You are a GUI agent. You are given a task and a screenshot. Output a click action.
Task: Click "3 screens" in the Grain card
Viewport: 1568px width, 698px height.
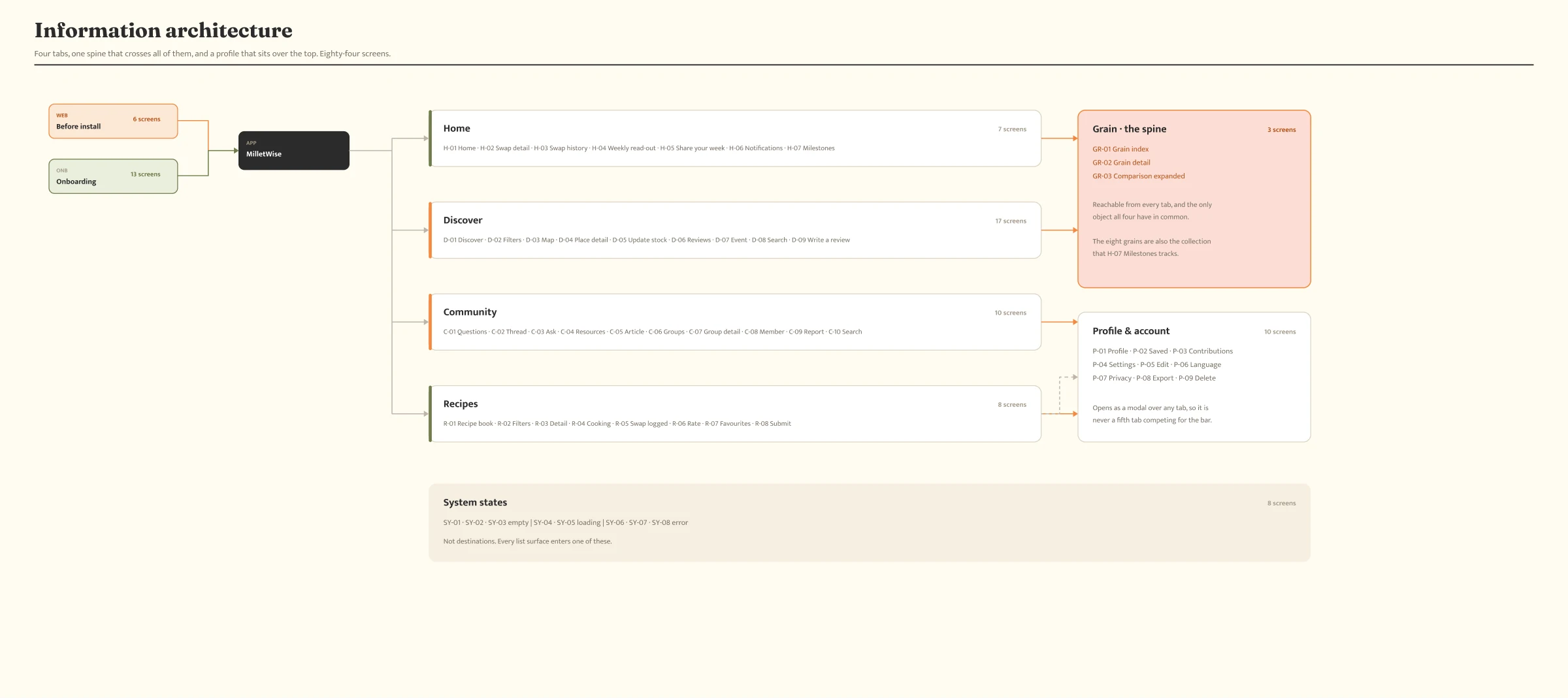(1282, 130)
